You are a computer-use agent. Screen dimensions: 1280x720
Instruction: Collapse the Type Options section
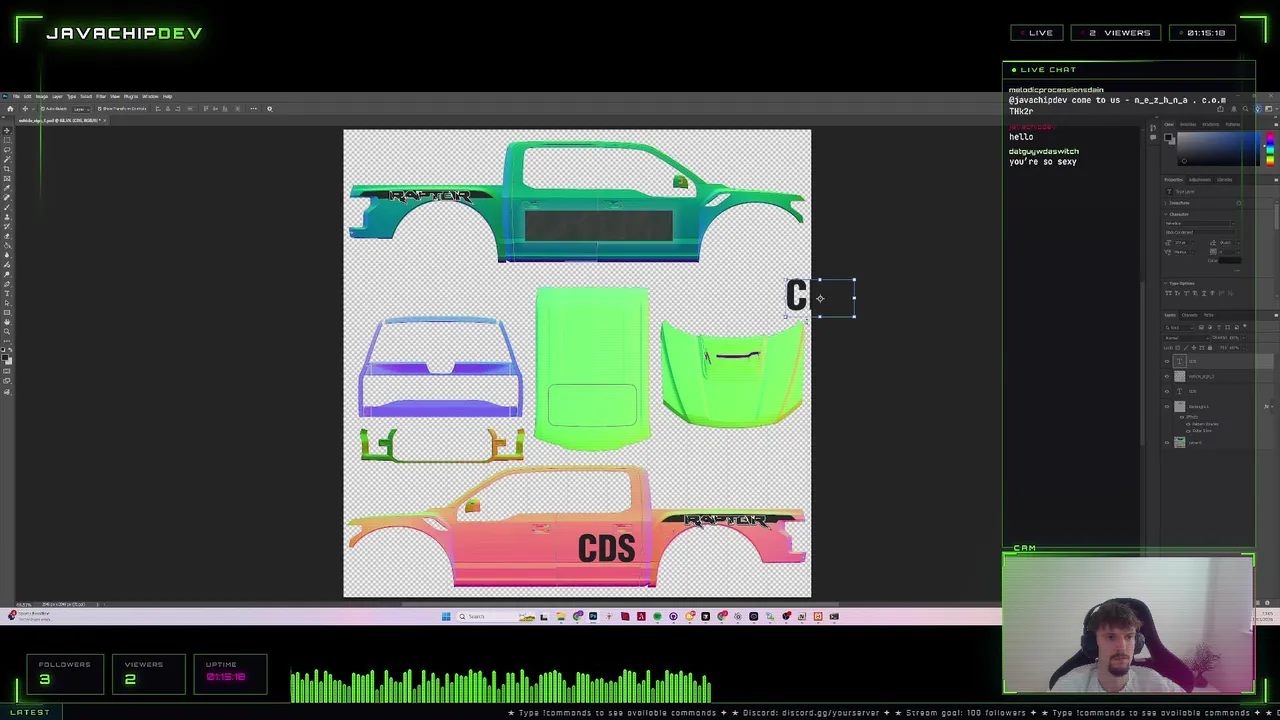click(x=1165, y=283)
